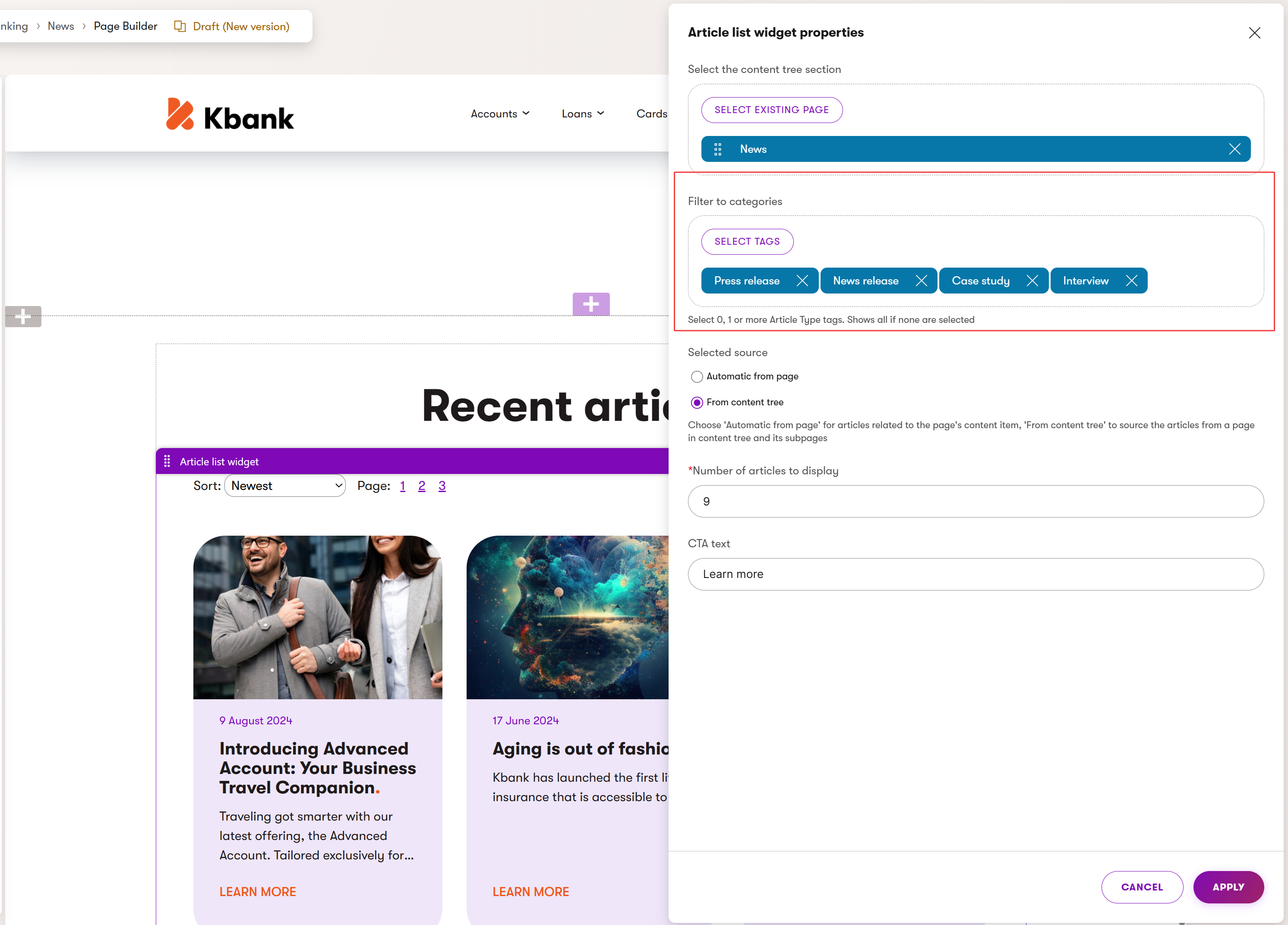Screen dimensions: 1288x925
Task: Go to page 2 of articles
Action: tap(422, 486)
